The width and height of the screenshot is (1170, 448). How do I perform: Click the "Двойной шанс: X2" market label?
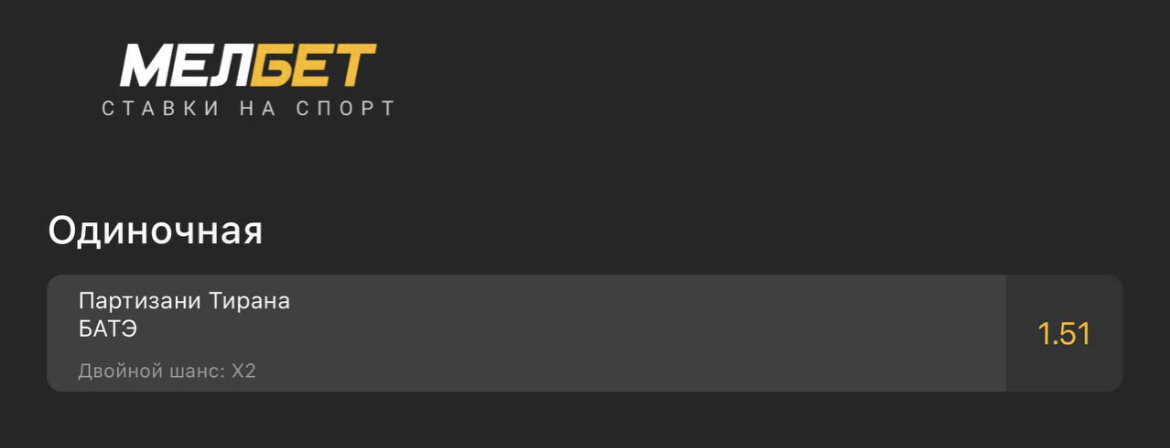(167, 372)
